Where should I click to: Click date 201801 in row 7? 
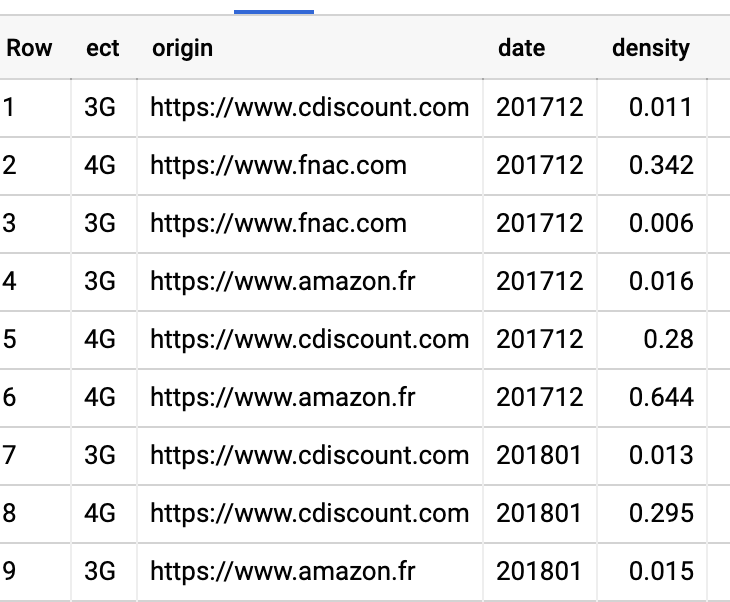click(x=539, y=455)
